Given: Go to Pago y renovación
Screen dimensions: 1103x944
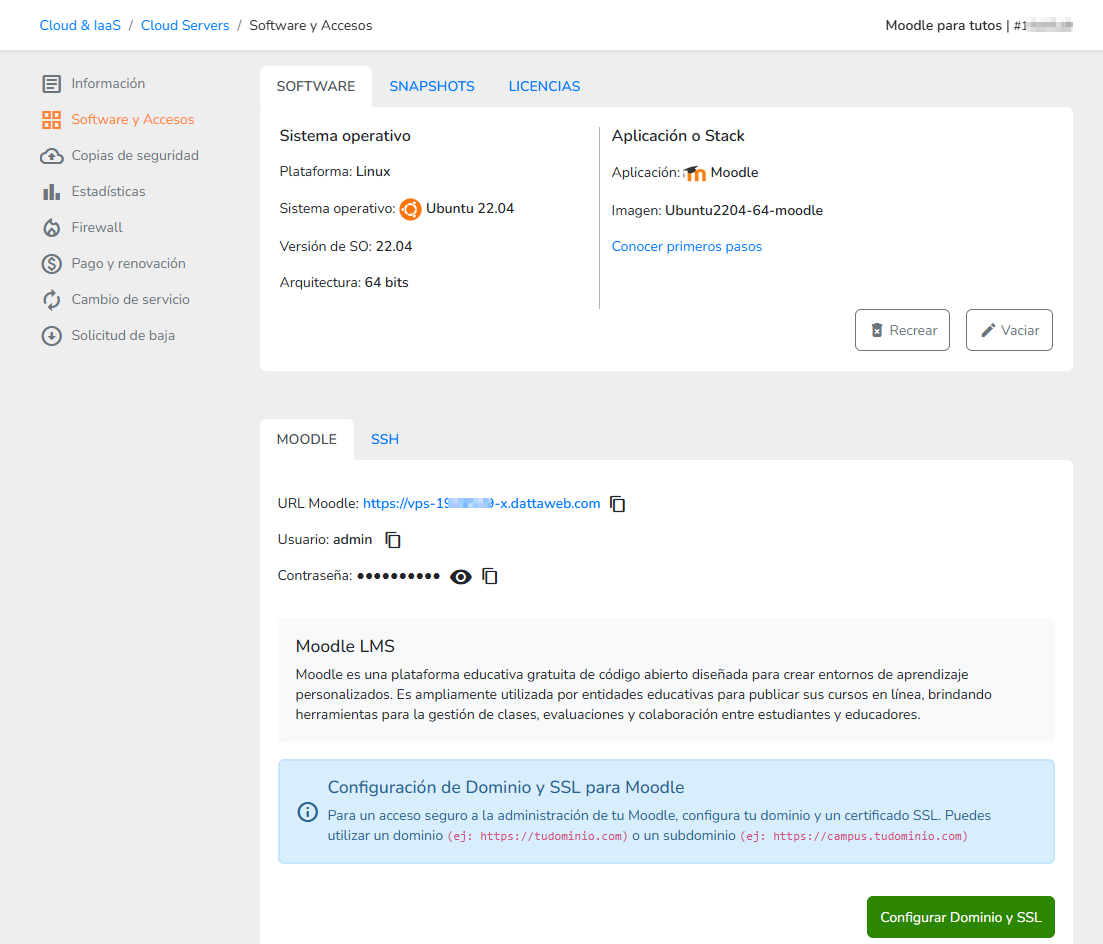Looking at the screenshot, I should point(129,264).
